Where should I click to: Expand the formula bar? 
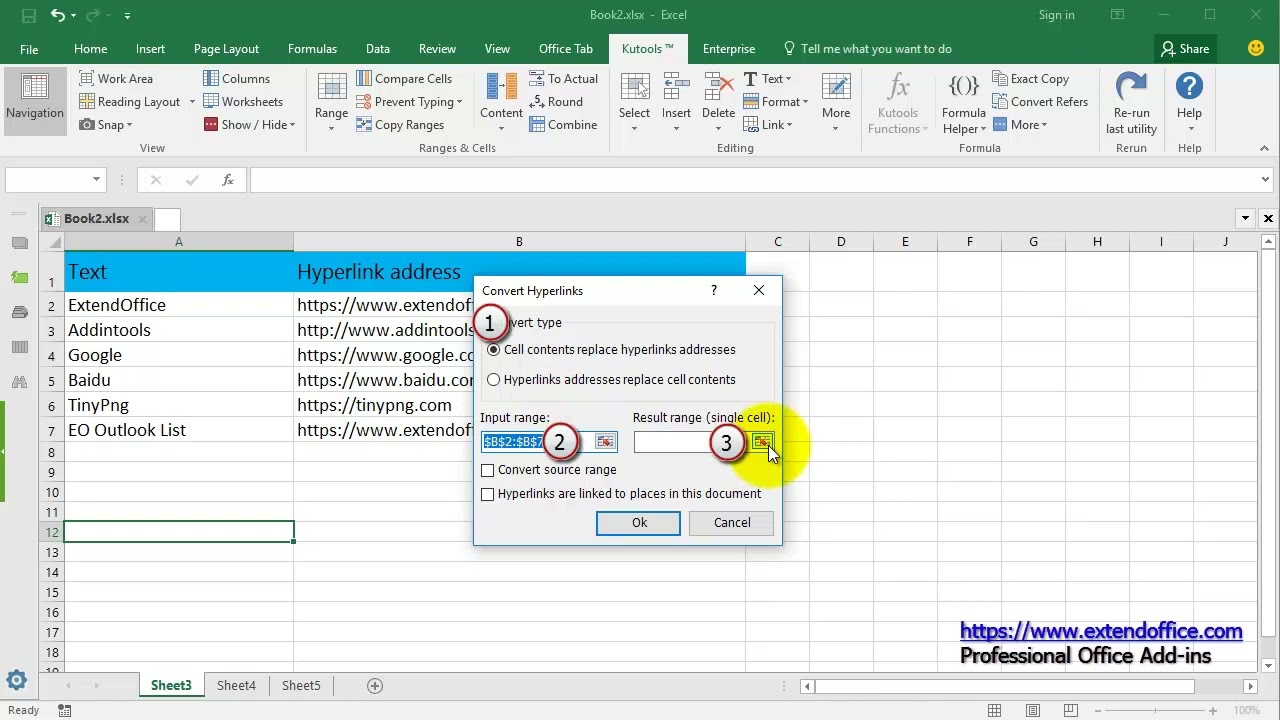coord(1266,180)
